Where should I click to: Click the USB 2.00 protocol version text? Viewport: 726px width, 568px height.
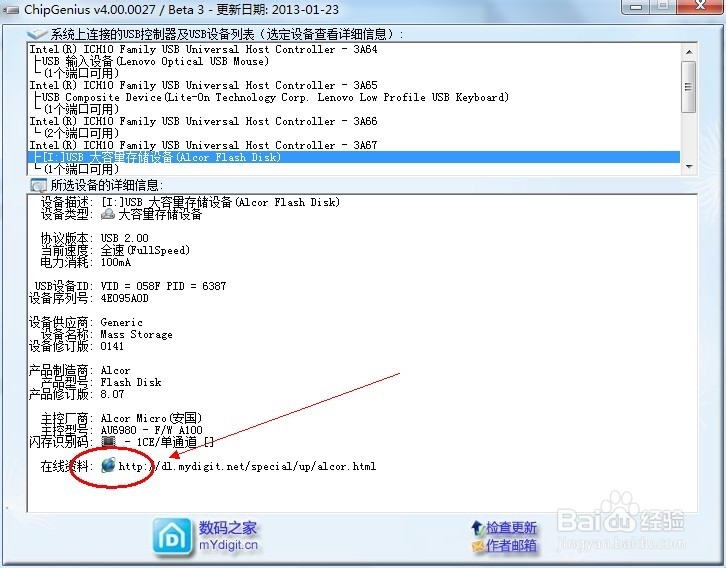125,238
